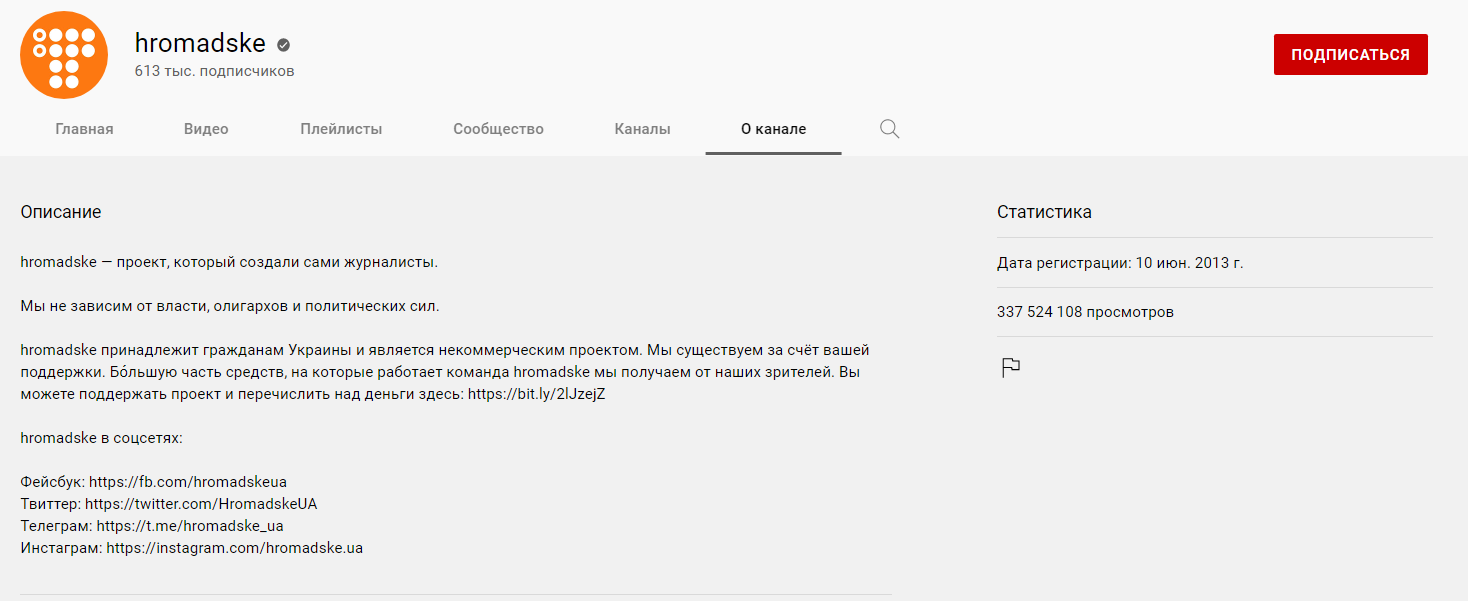
Task: Click the Мы не зависим от власти line
Action: [x=230, y=306]
